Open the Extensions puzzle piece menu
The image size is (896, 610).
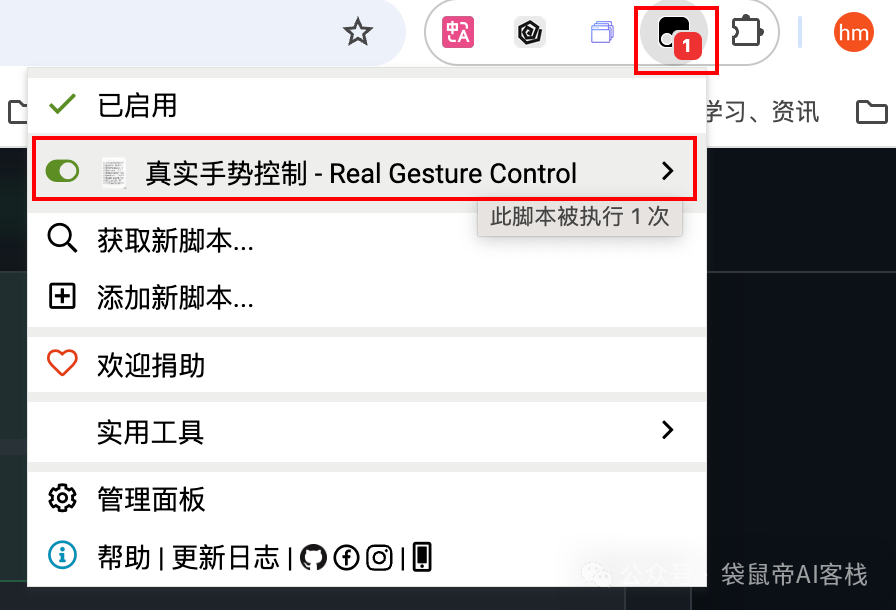pyautogui.click(x=747, y=32)
